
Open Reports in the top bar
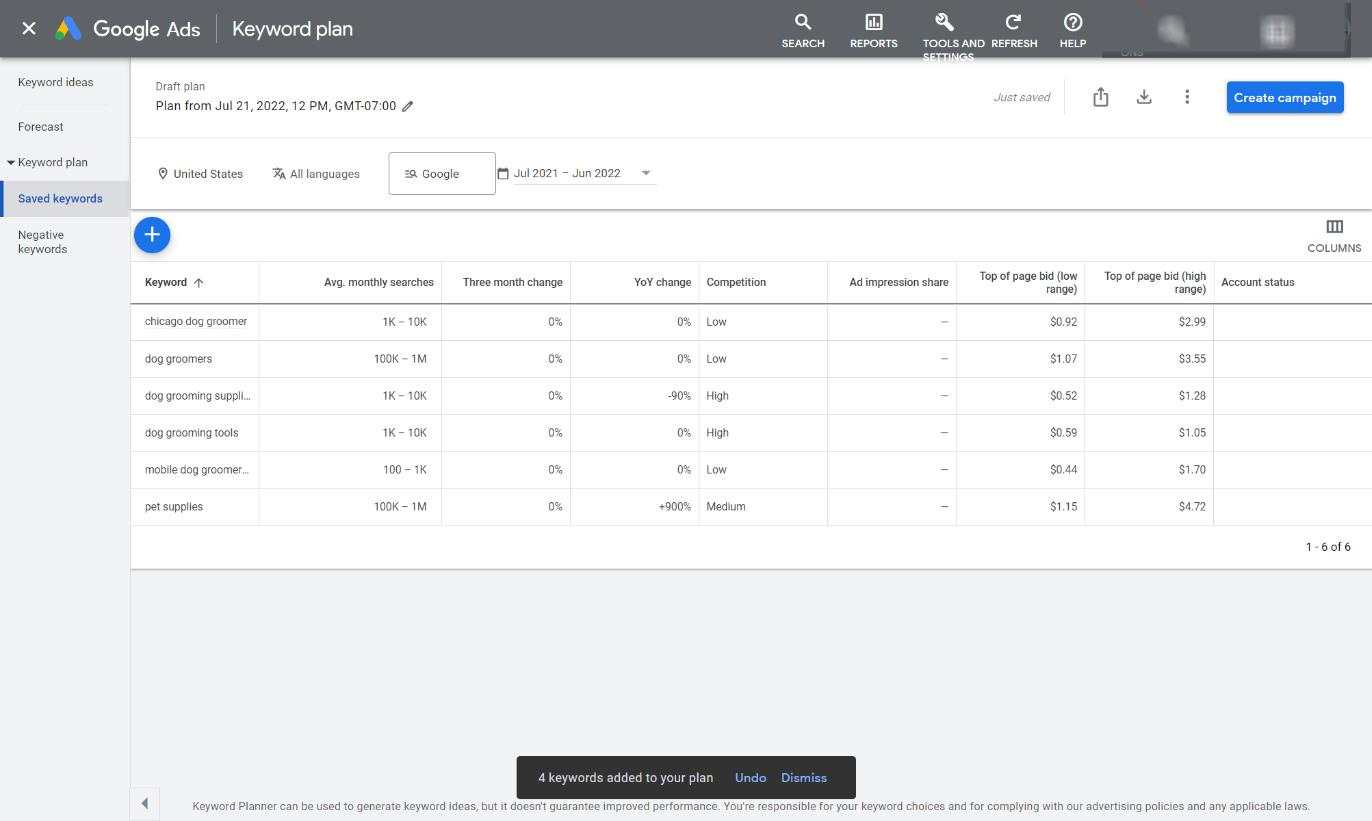pos(873,30)
